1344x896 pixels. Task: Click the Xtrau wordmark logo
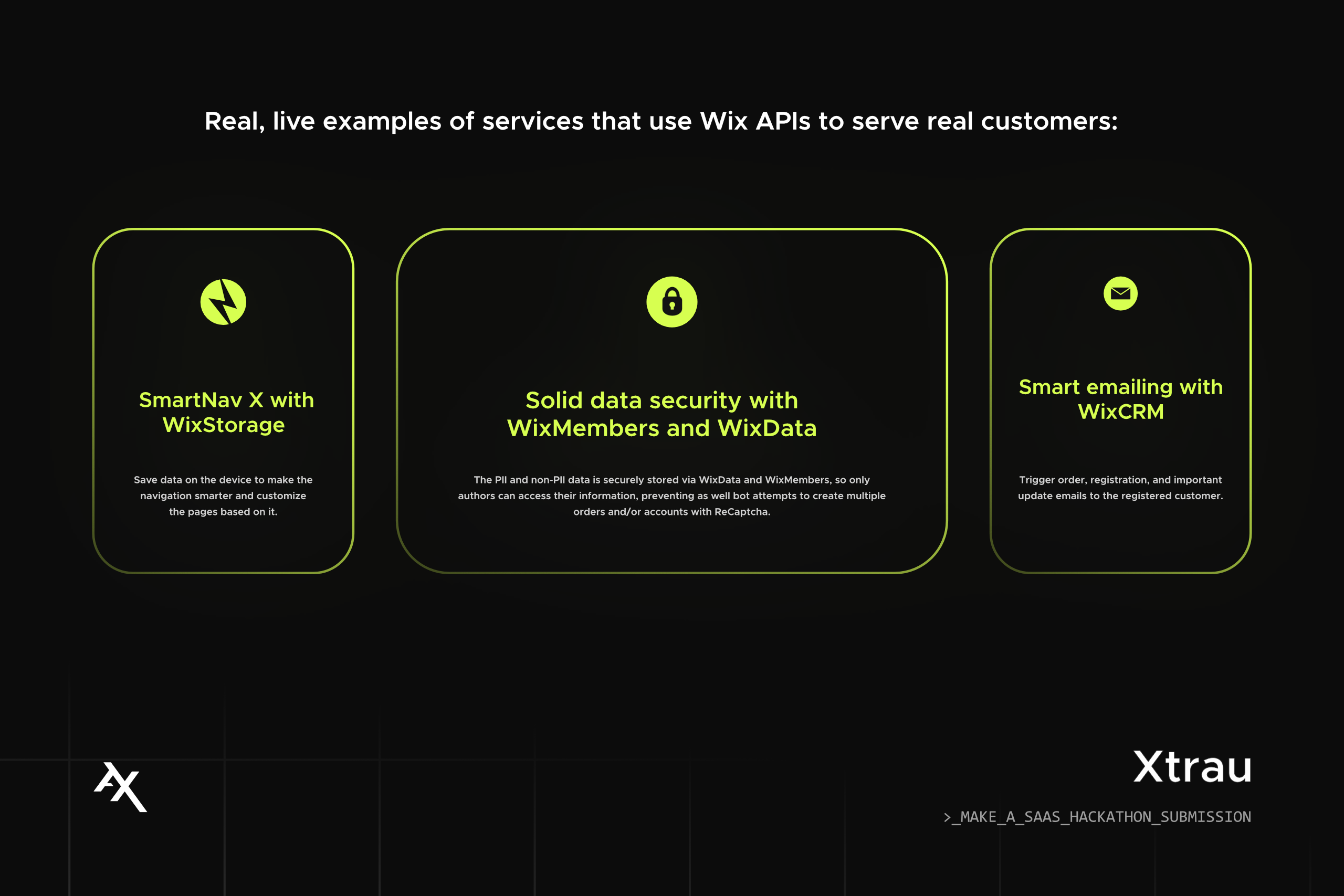tap(1192, 767)
